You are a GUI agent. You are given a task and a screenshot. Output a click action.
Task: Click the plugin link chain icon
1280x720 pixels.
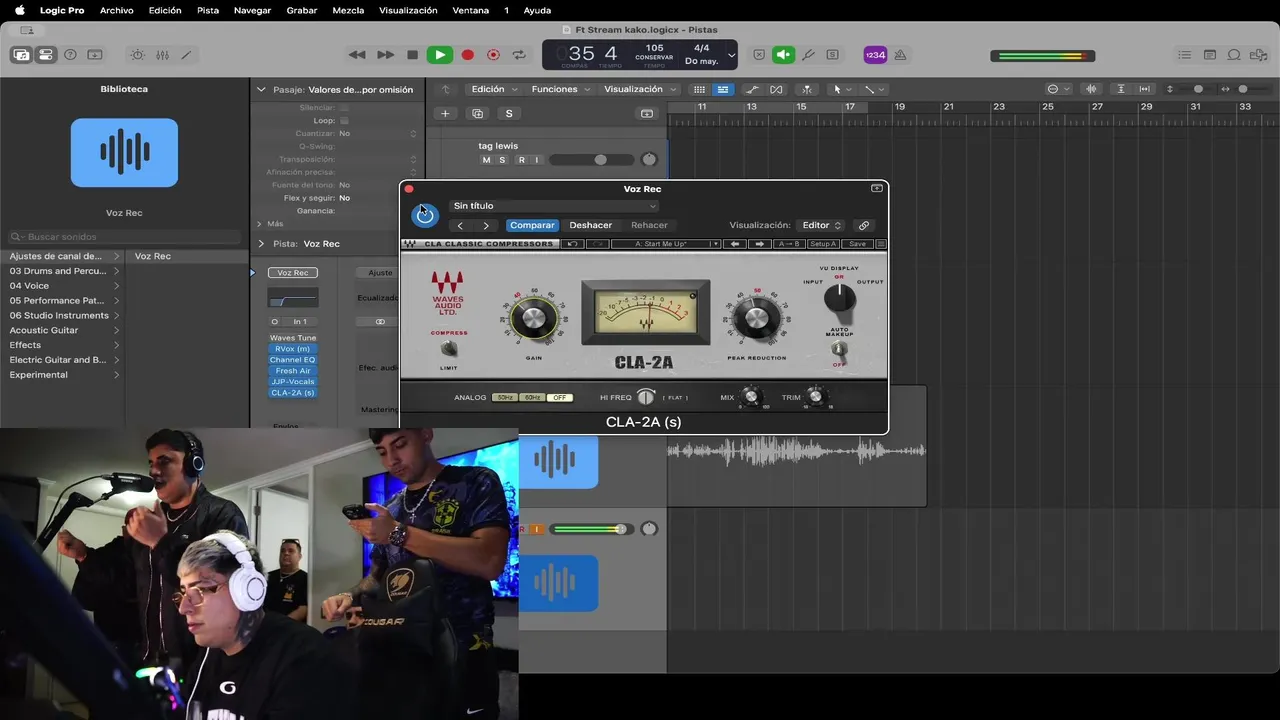pos(864,225)
